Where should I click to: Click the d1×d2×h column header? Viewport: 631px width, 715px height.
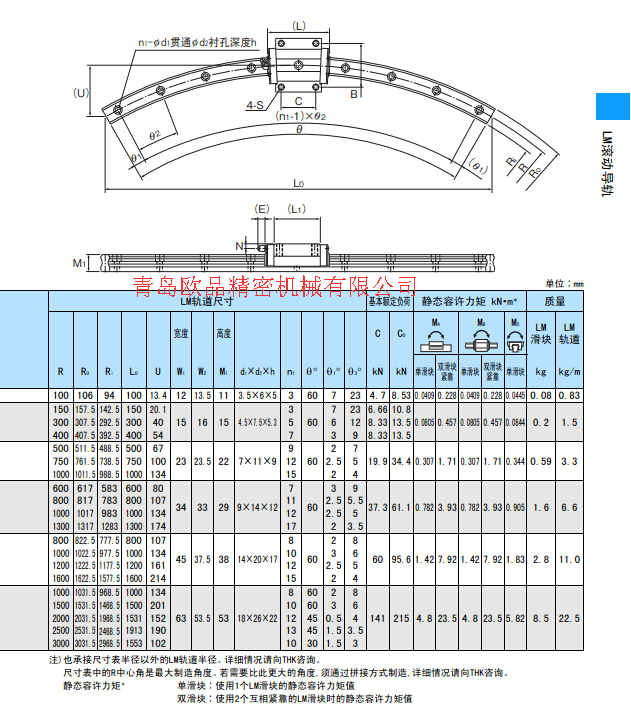point(258,372)
